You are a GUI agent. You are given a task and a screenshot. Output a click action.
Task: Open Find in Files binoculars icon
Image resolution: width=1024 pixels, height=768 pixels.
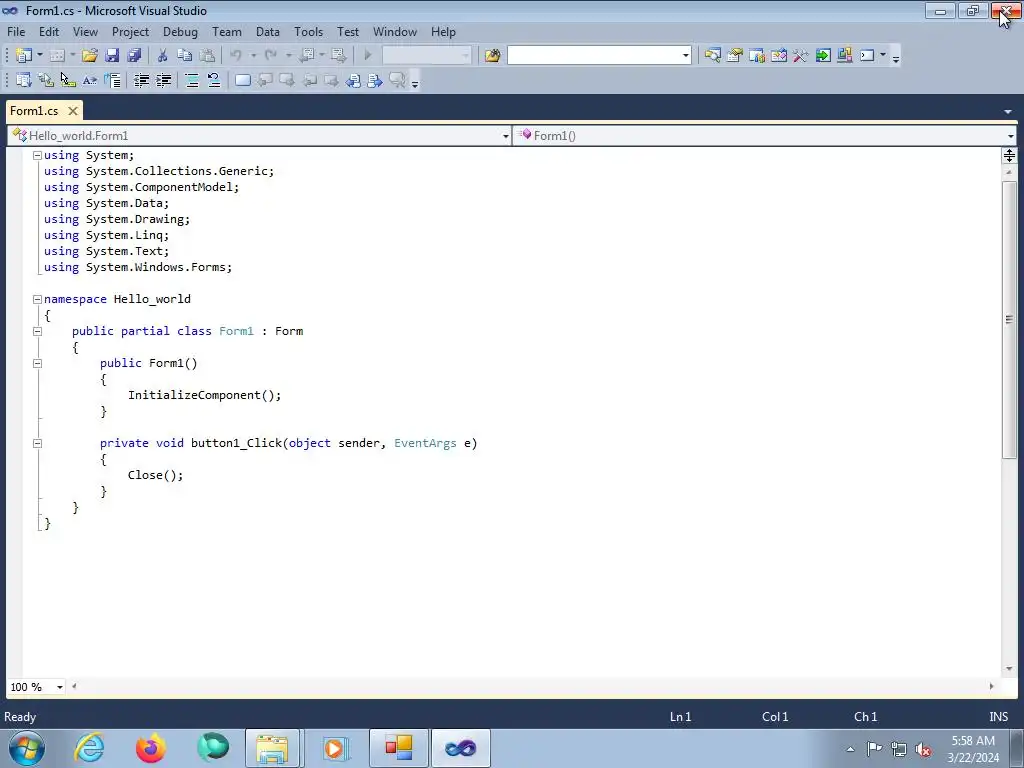[492, 56]
